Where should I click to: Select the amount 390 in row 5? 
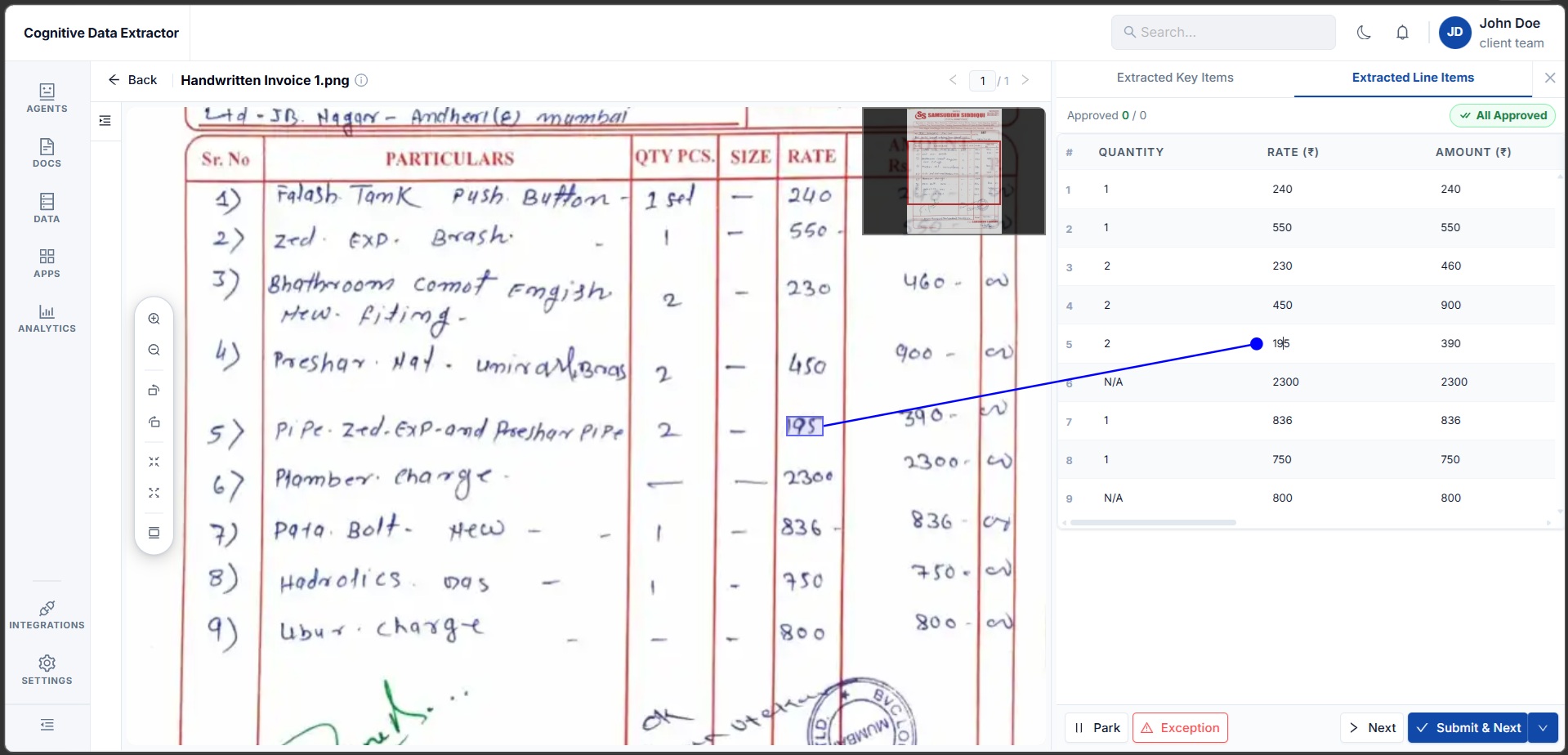[1450, 343]
